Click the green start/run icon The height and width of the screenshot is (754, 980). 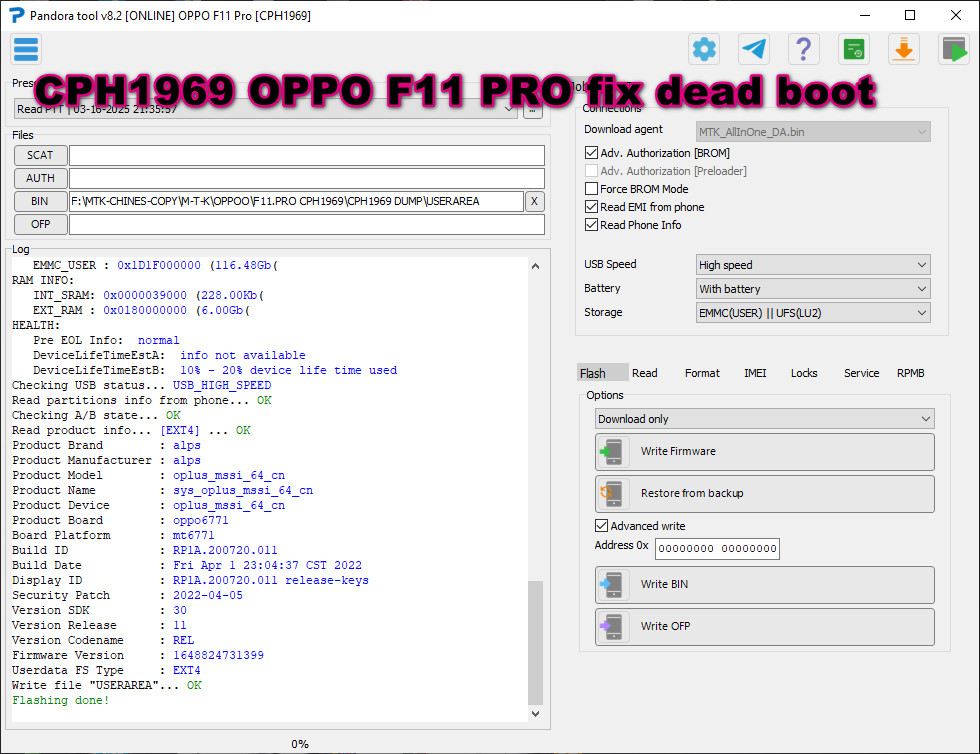tap(953, 49)
